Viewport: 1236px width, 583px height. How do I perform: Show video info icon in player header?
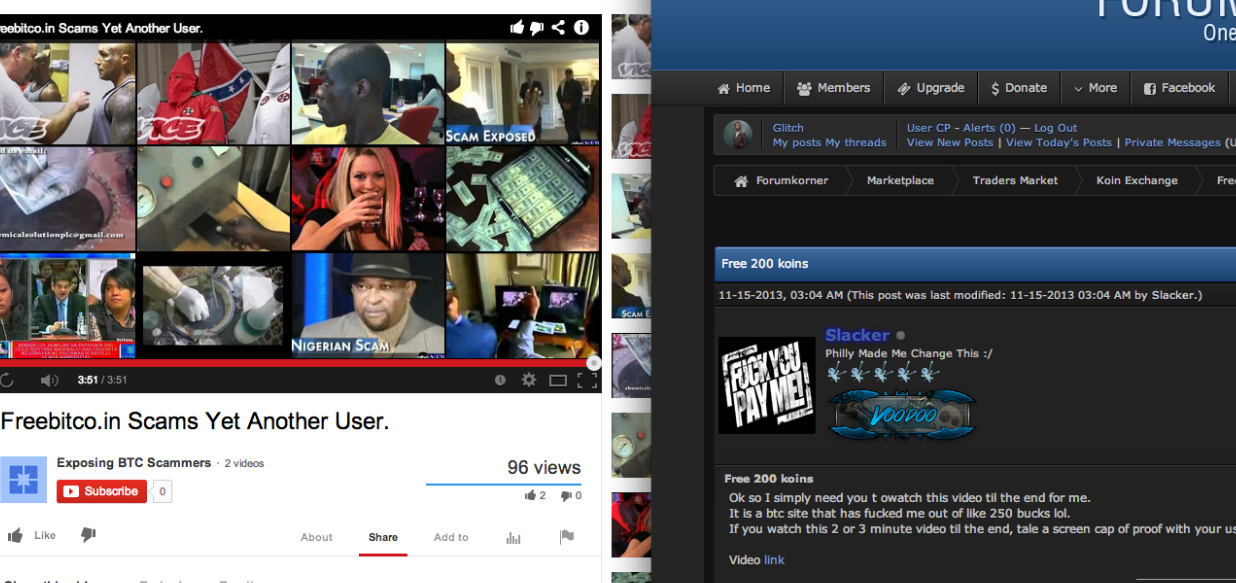point(582,28)
